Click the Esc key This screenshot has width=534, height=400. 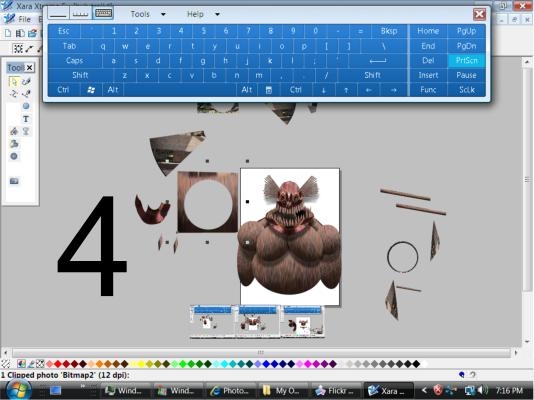[x=64, y=31]
